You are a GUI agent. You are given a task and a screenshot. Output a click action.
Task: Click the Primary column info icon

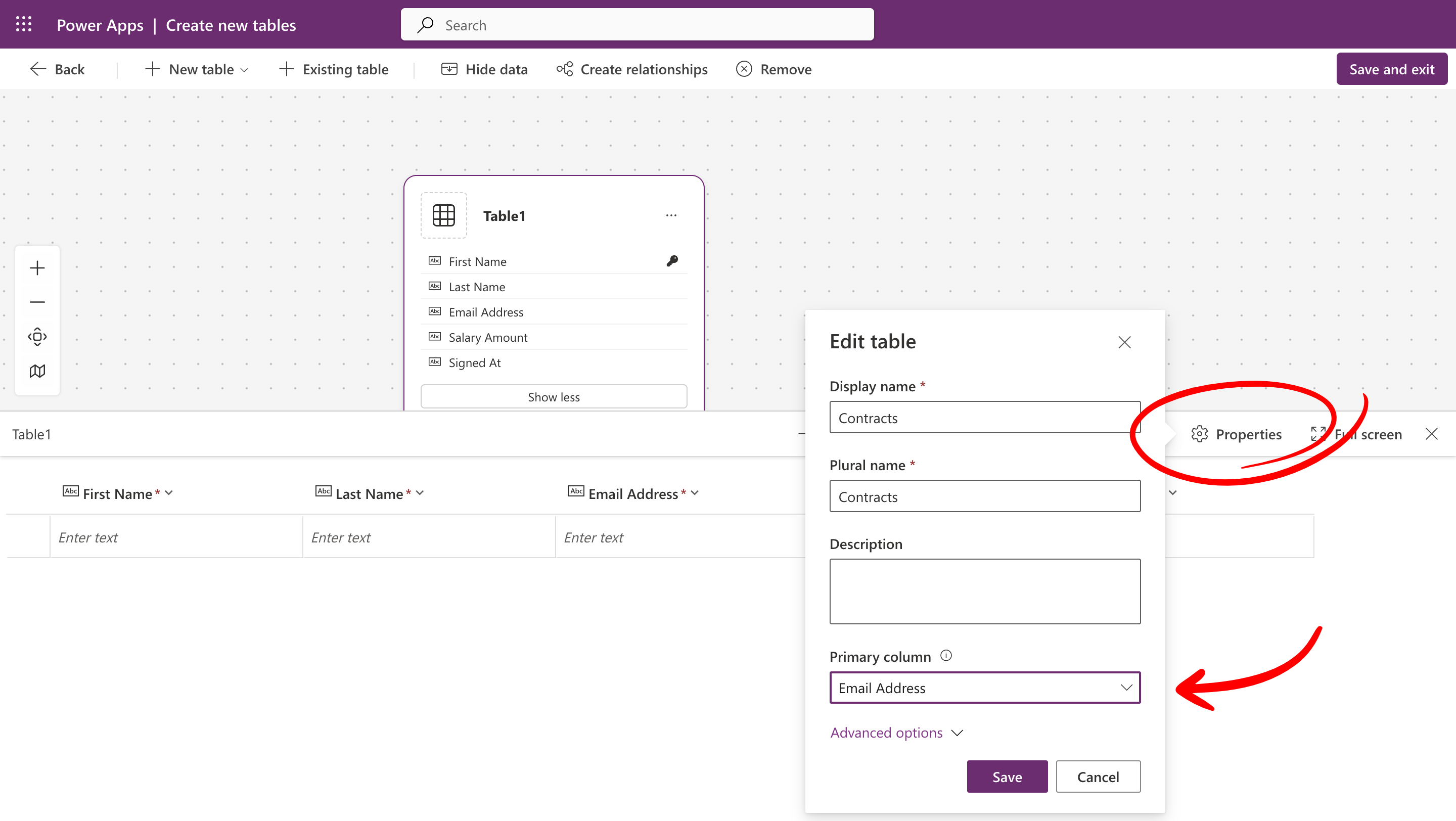[945, 656]
